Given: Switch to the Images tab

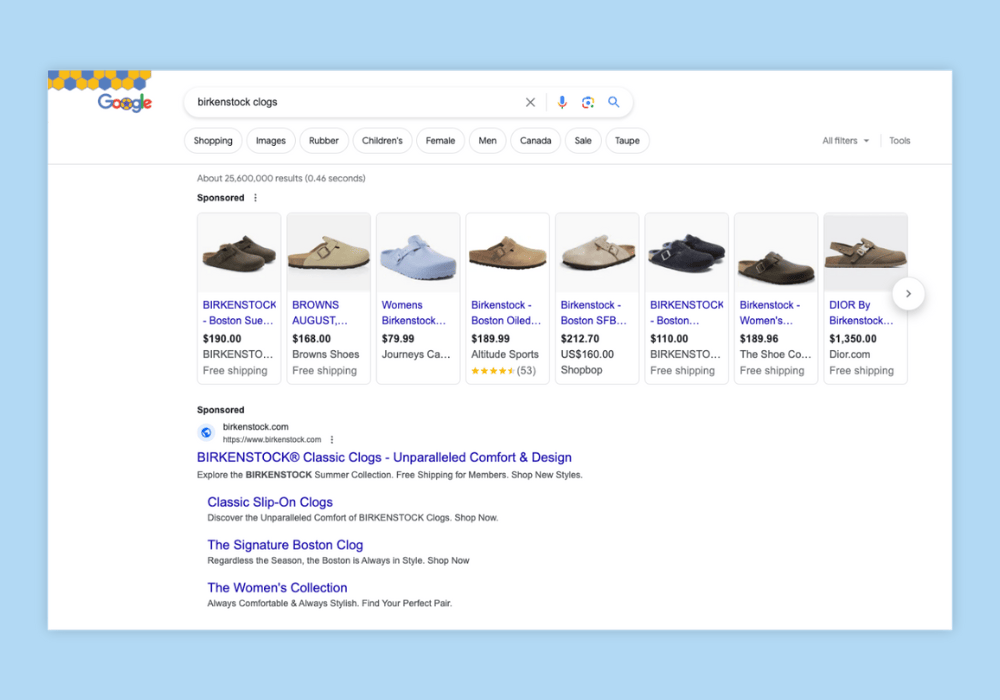Looking at the screenshot, I should point(270,140).
